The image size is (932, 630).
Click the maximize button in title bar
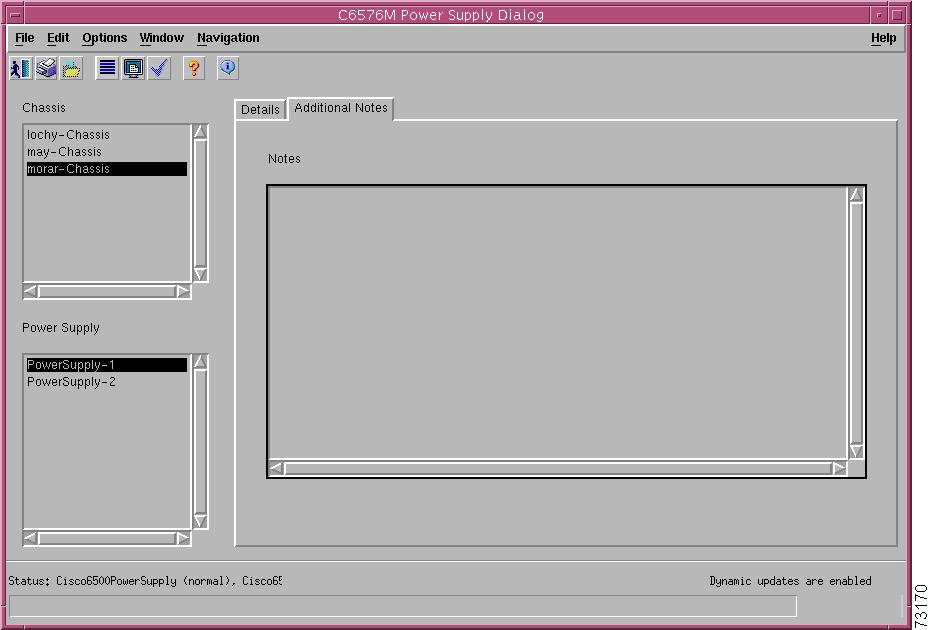coord(898,15)
